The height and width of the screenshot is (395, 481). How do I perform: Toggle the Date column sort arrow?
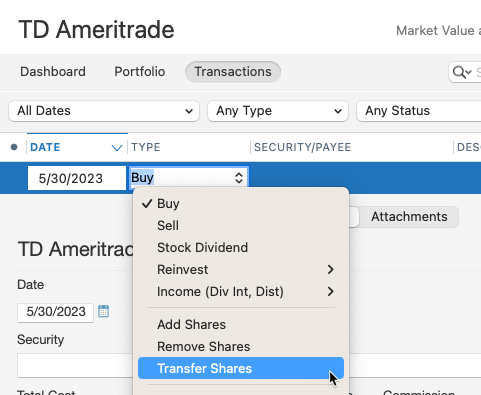[117, 147]
